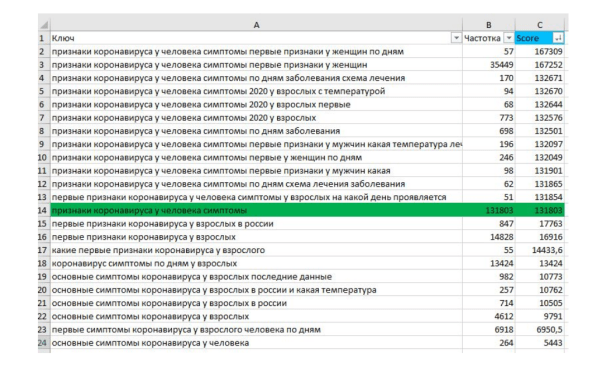Screen dimensions: 600x374
Task: Select frequency cell 131803 in green row
Action: click(x=489, y=210)
